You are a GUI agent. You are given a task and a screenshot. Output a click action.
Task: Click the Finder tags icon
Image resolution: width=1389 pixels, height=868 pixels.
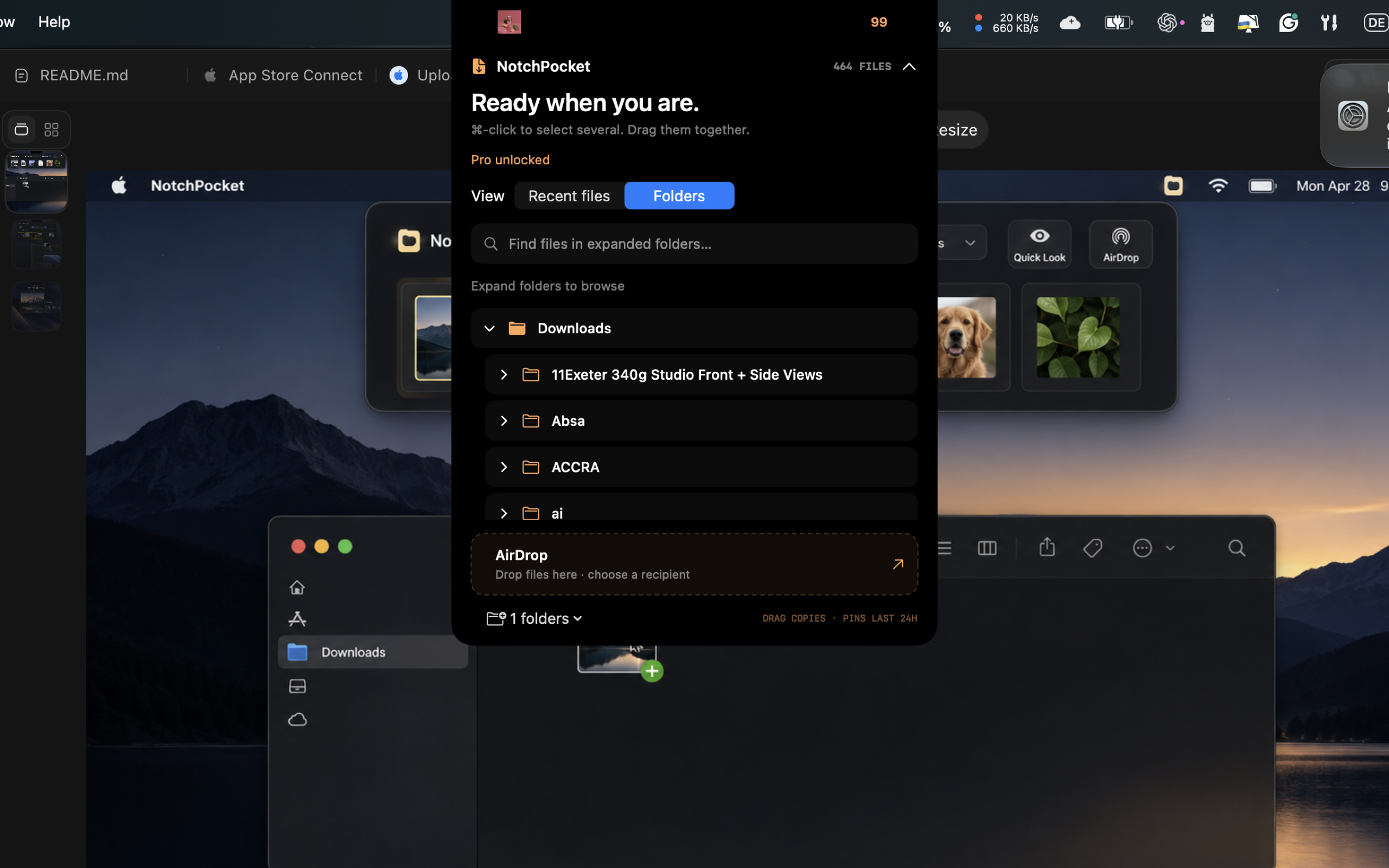pos(1092,548)
